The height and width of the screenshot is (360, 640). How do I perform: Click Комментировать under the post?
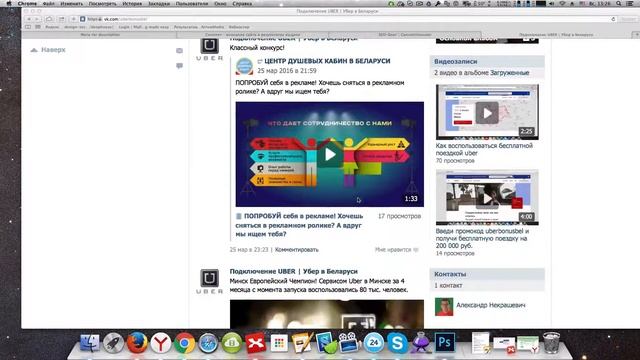point(297,249)
